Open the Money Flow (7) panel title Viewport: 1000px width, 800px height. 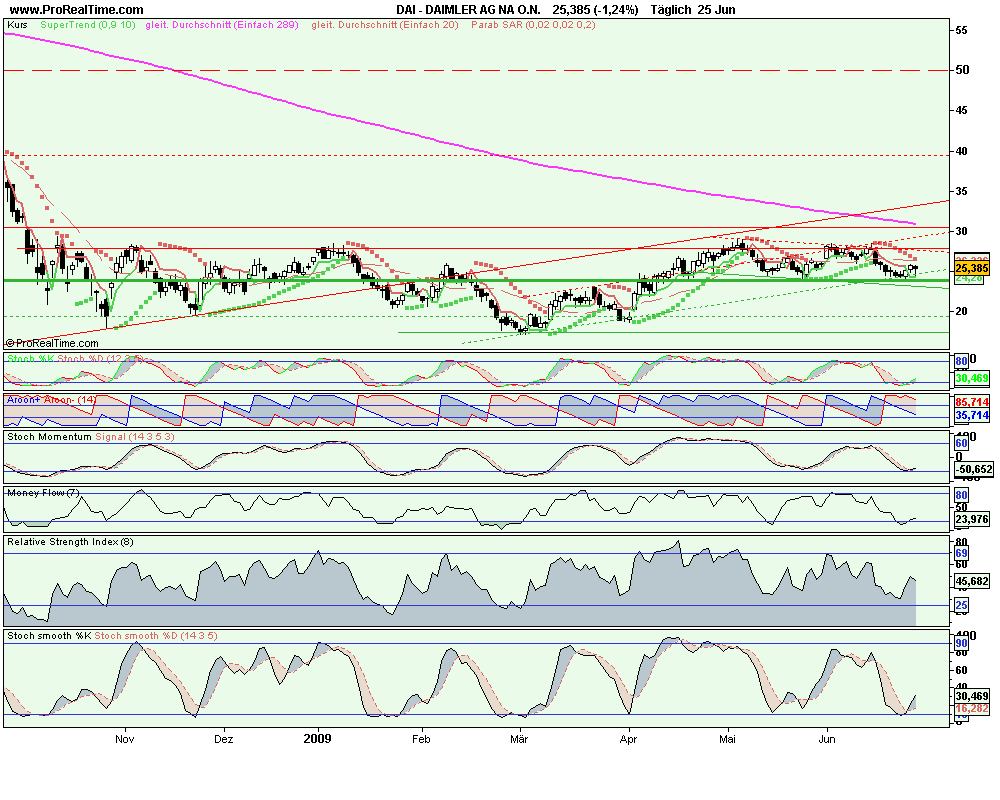(43, 493)
